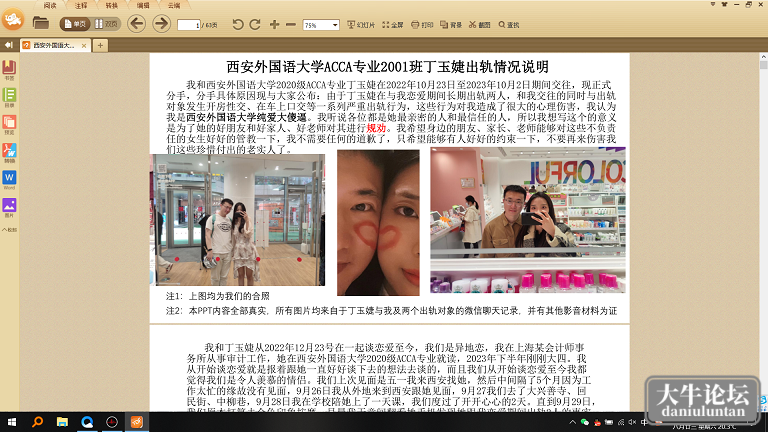Click the vertical scrollbar thumb

(764, 65)
